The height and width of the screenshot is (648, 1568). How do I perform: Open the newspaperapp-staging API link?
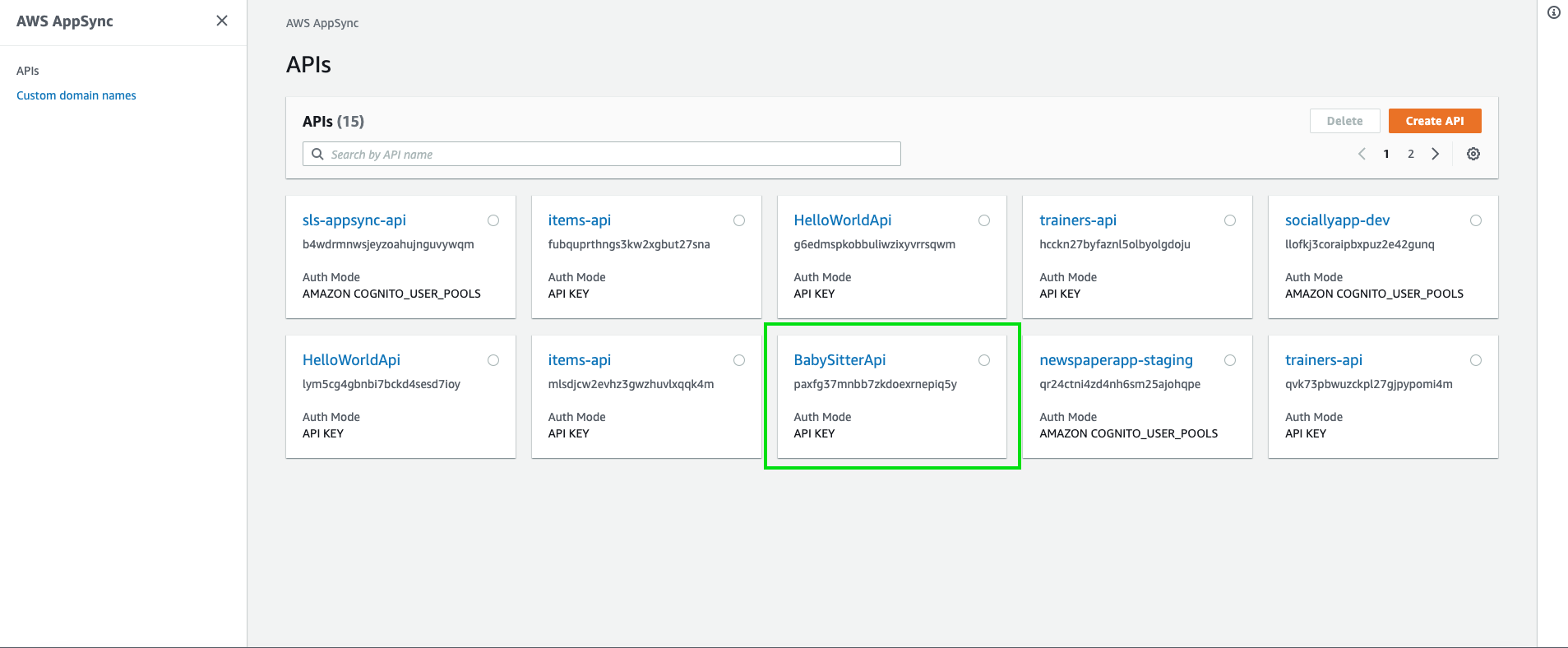[1116, 360]
